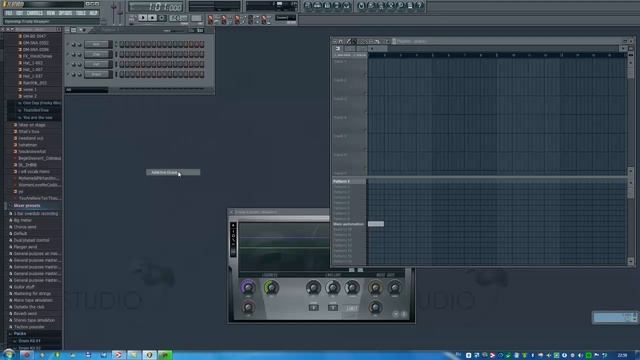
Task: Open the VIEW menu
Action: point(51,13)
